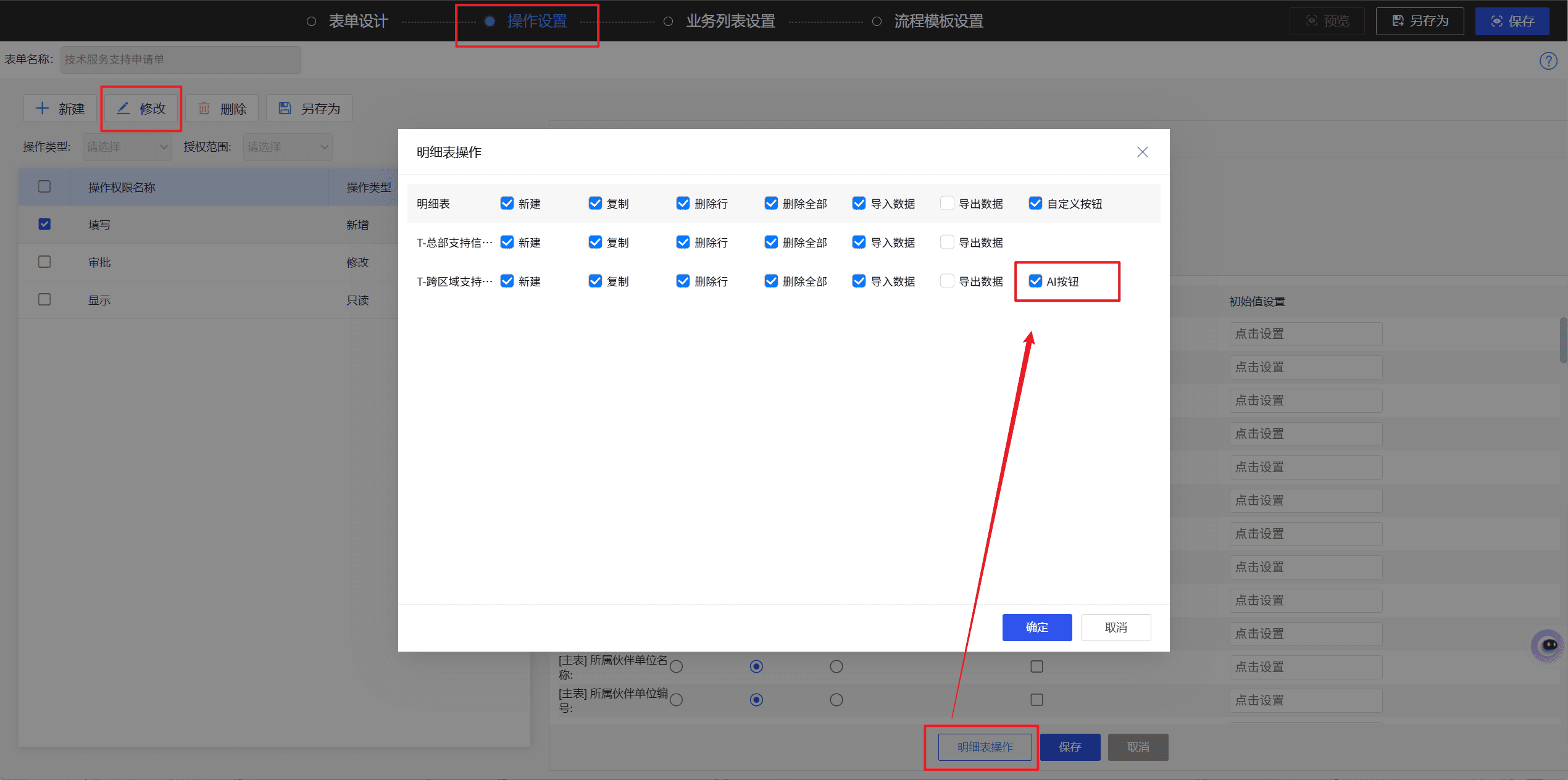Image resolution: width=1568 pixels, height=780 pixels.
Task: Toggle checkbox for 填写 row
Action: point(44,224)
